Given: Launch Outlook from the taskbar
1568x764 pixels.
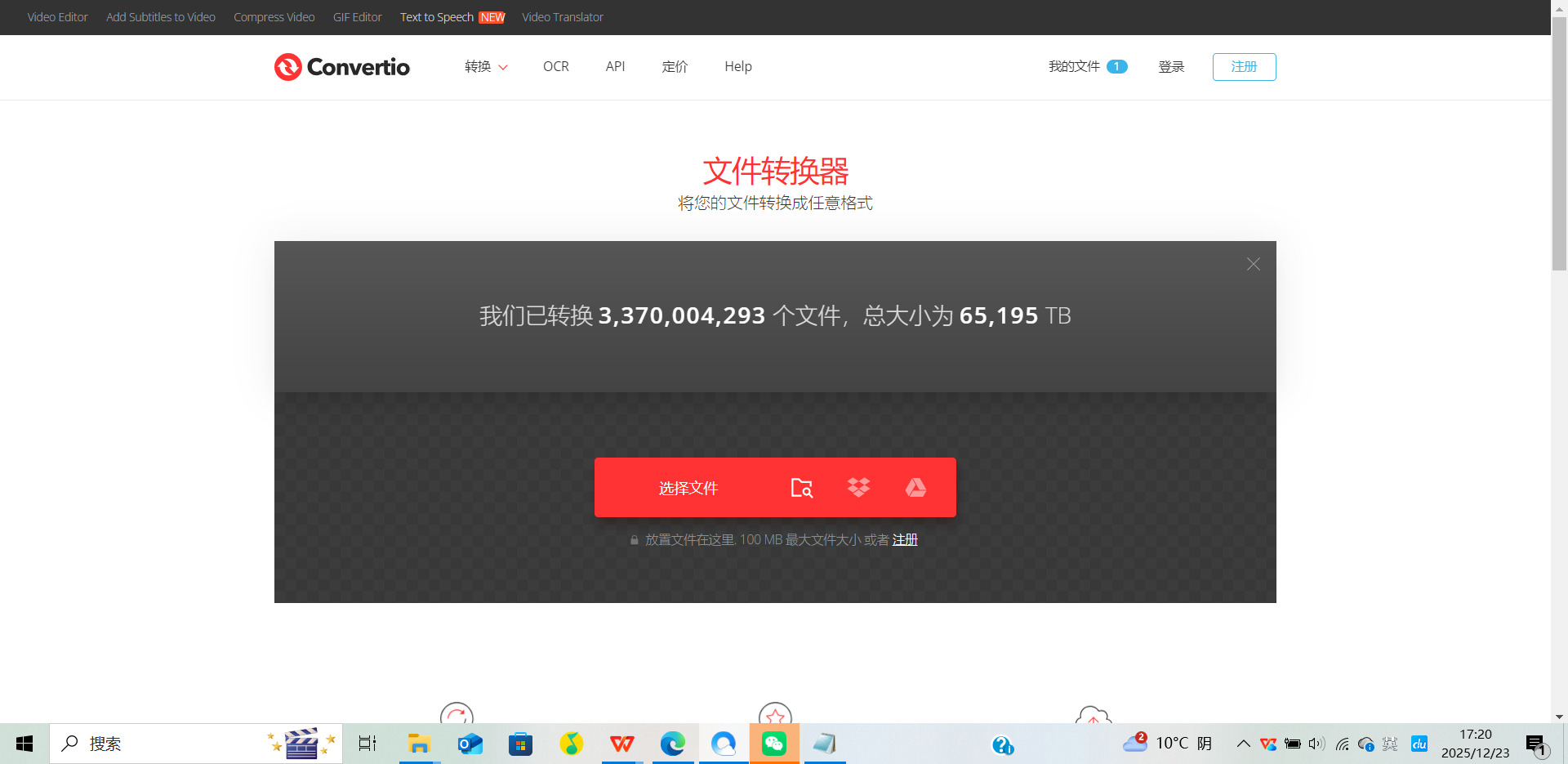Looking at the screenshot, I should (470, 744).
